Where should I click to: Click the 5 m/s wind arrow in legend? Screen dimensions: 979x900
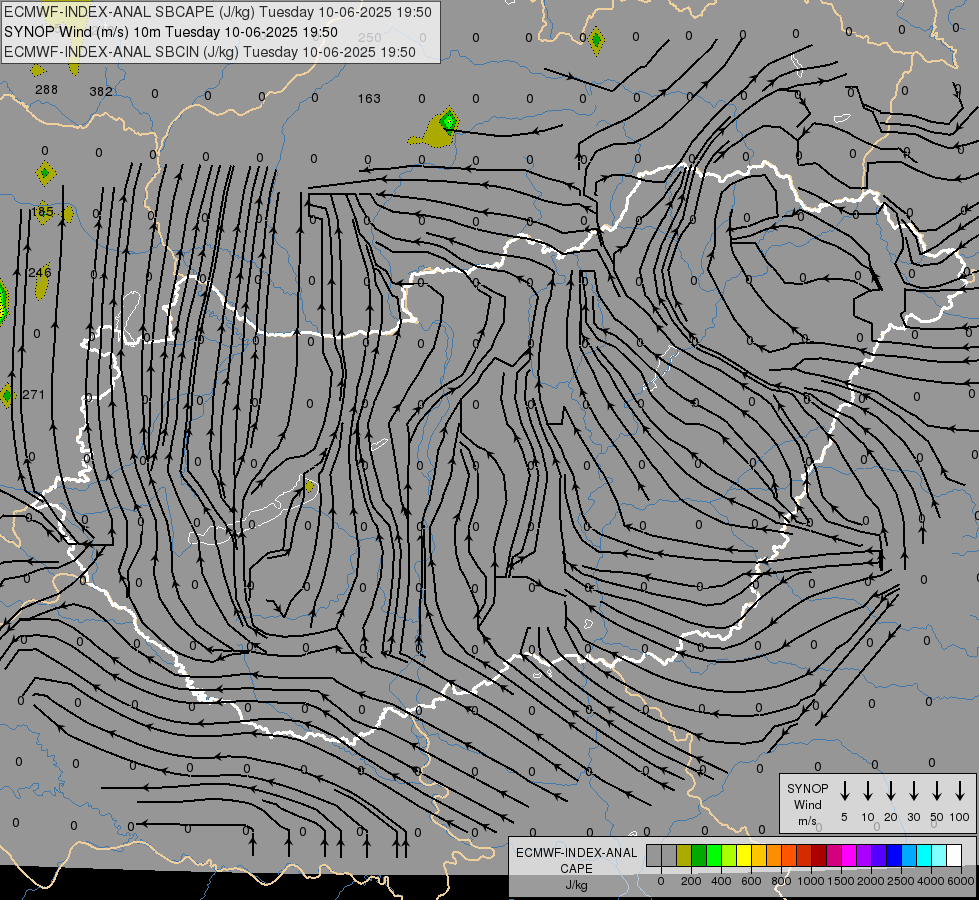pyautogui.click(x=844, y=790)
